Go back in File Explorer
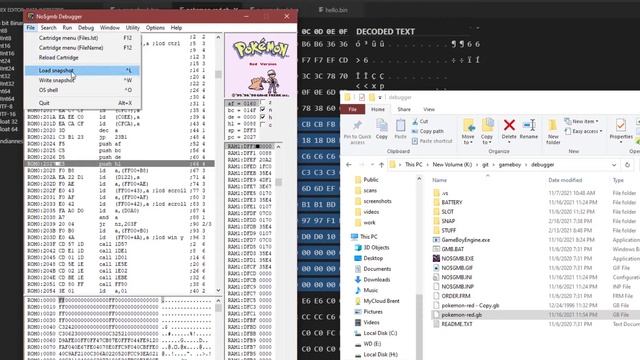Image resolution: width=640 pixels, height=360 pixels. point(349,165)
